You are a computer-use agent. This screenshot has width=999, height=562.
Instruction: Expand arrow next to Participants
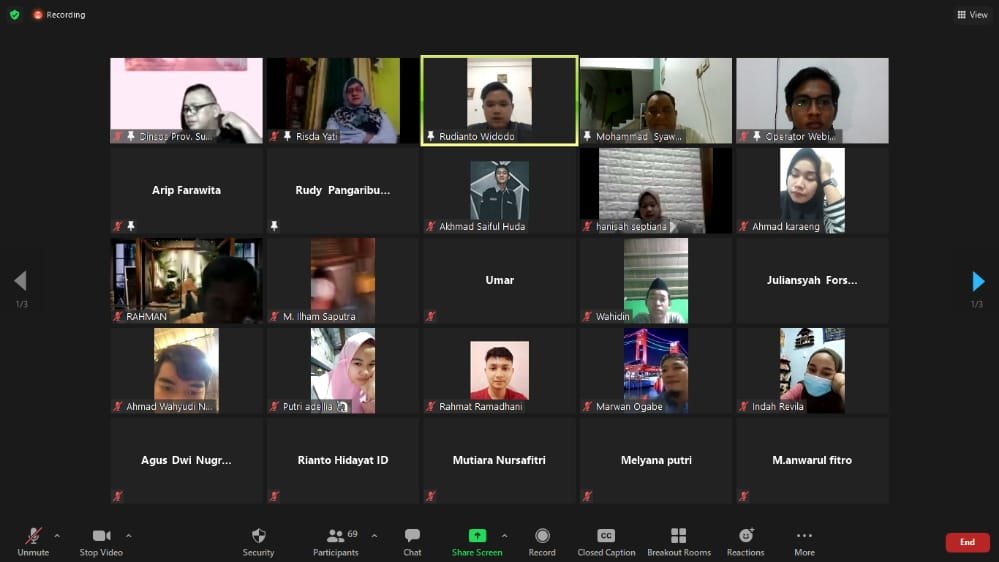click(x=375, y=537)
